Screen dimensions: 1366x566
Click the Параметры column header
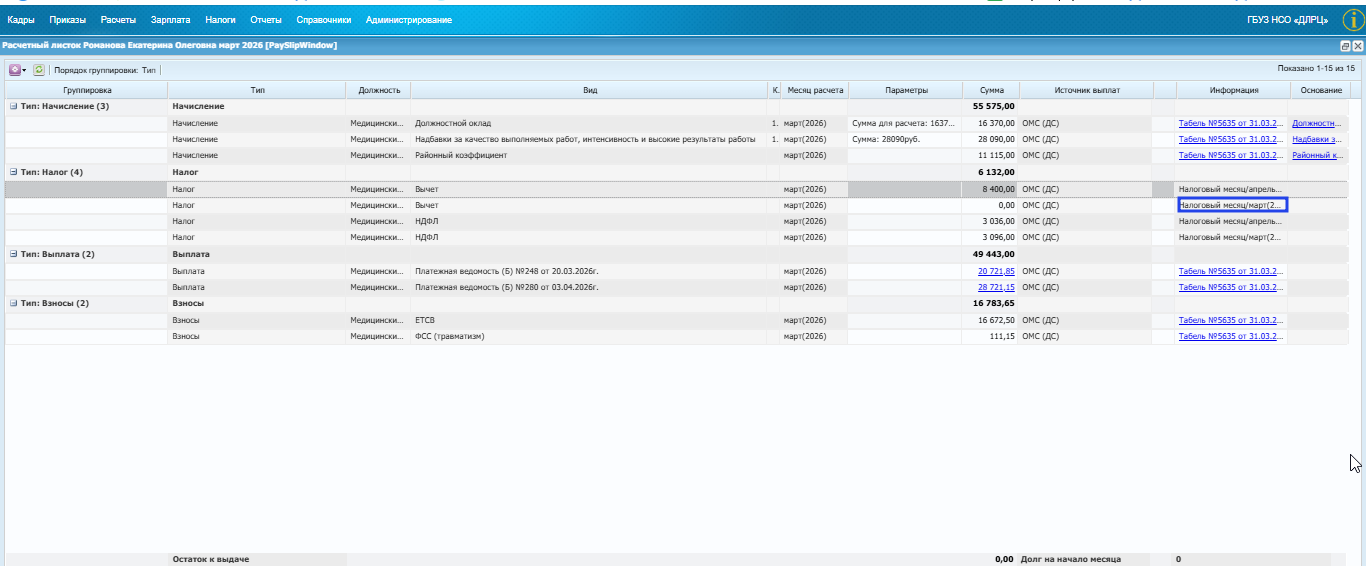(906, 90)
